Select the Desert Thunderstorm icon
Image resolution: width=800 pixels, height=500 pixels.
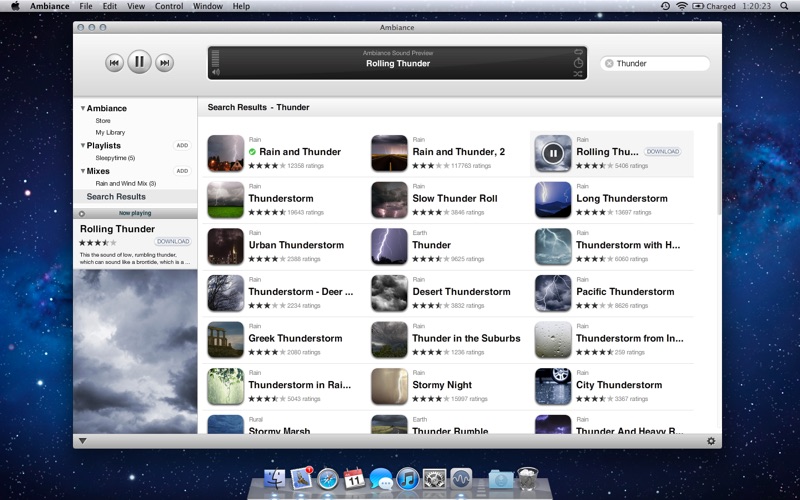click(x=389, y=293)
